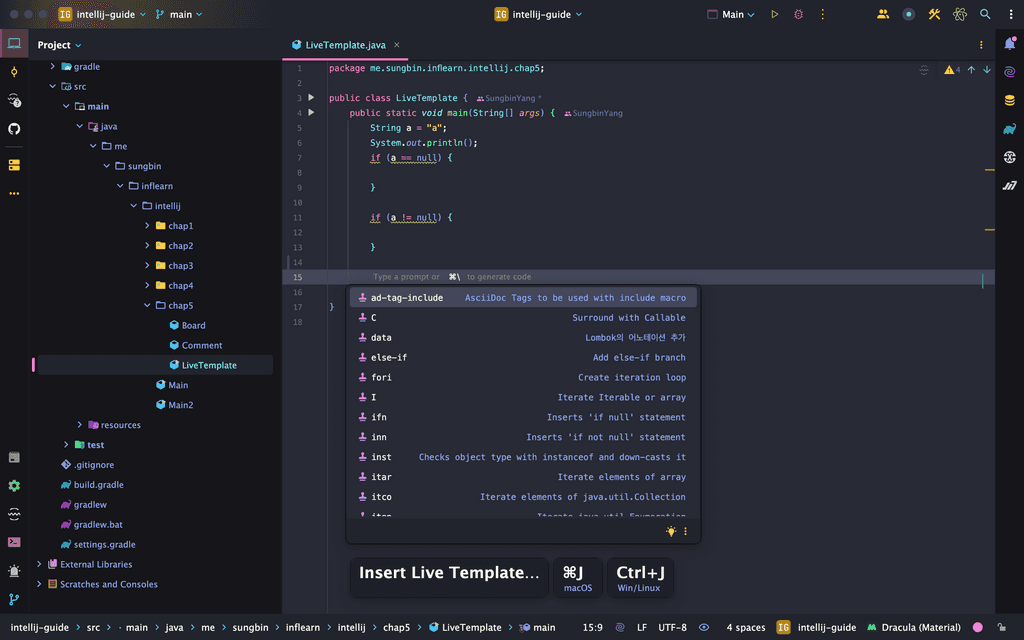
Task: Open the Project tool window icon
Action: tap(14, 44)
